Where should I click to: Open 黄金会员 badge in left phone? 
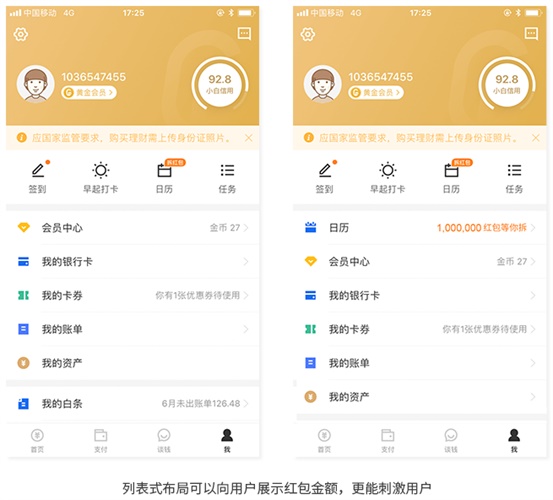tap(89, 93)
